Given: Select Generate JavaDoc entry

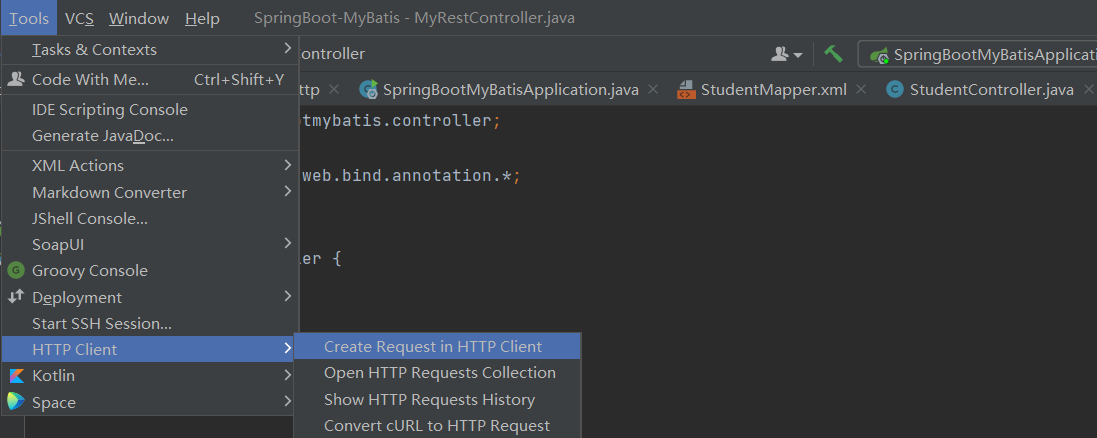Looking at the screenshot, I should (x=150, y=136).
